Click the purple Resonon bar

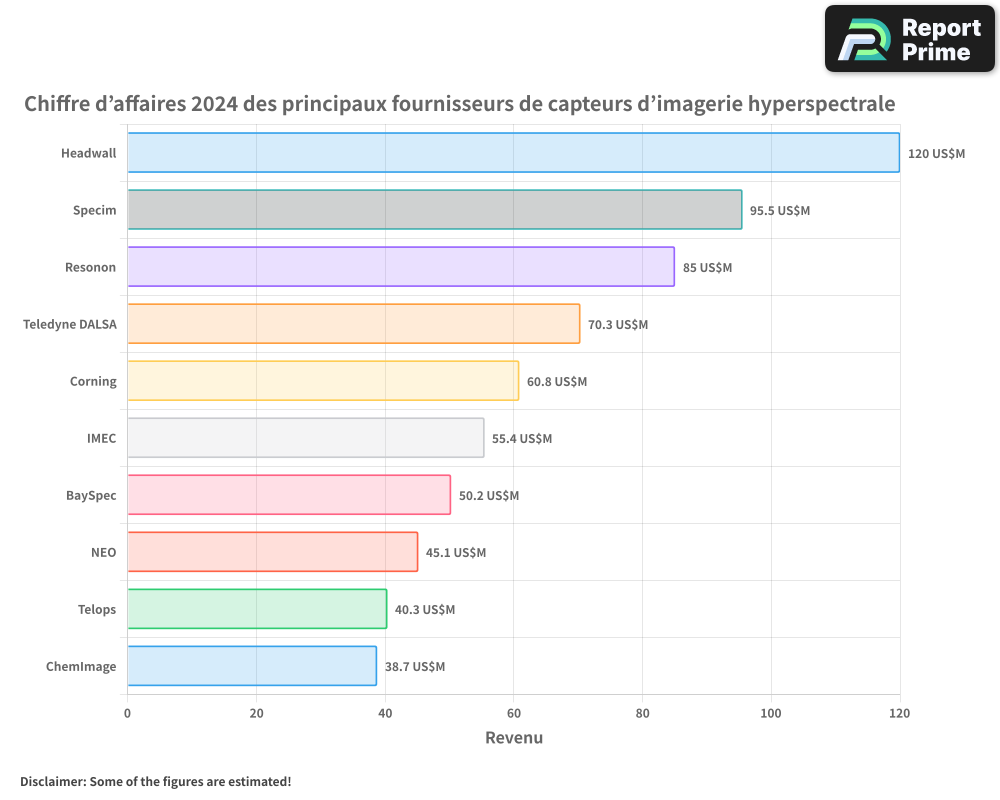click(x=400, y=267)
